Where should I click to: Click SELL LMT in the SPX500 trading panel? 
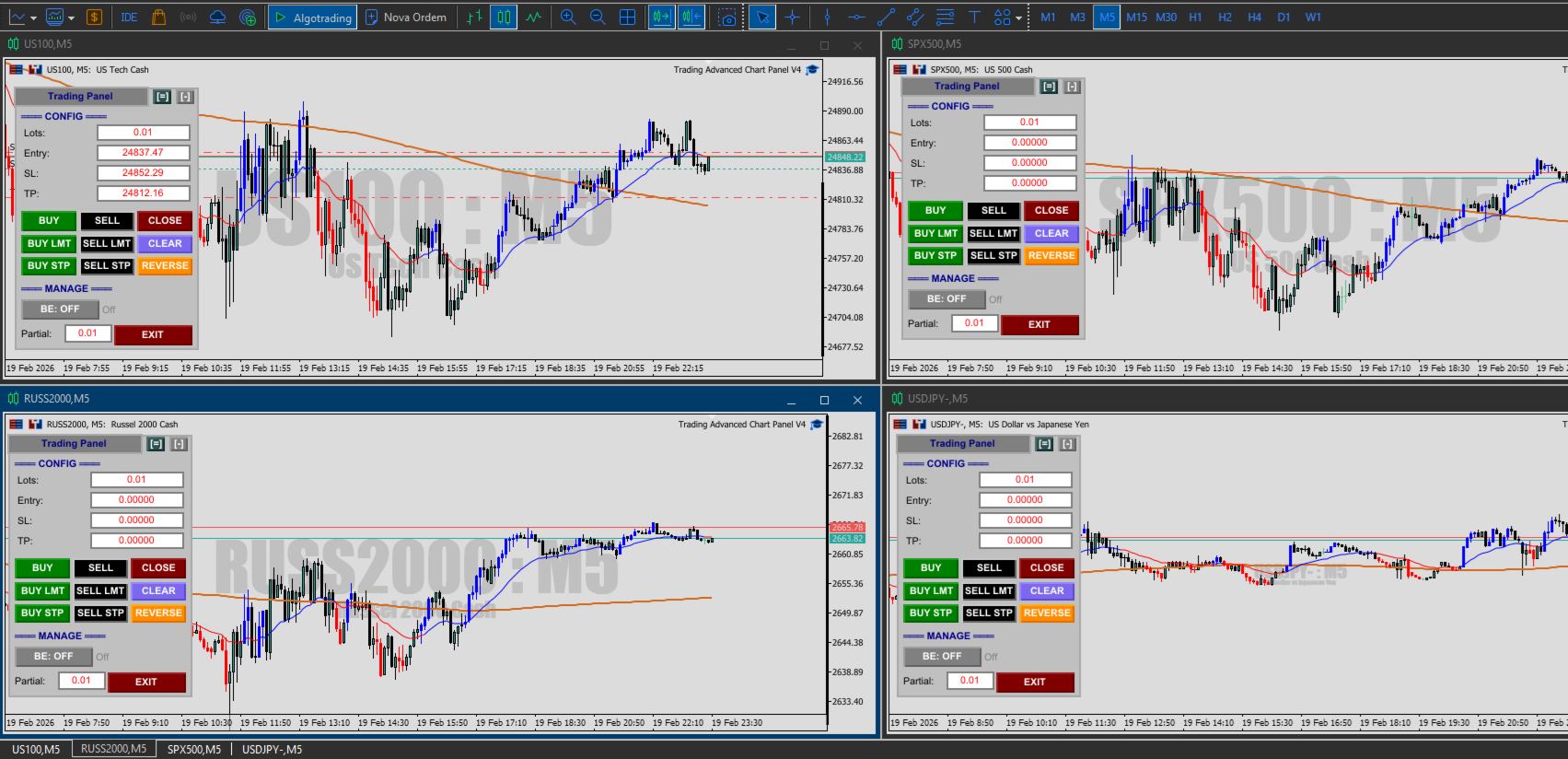994,234
